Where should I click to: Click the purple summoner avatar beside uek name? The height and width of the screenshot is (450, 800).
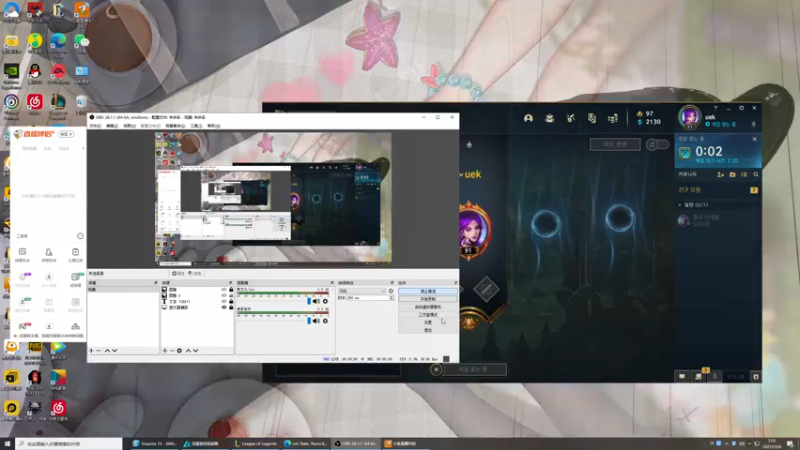click(x=689, y=117)
